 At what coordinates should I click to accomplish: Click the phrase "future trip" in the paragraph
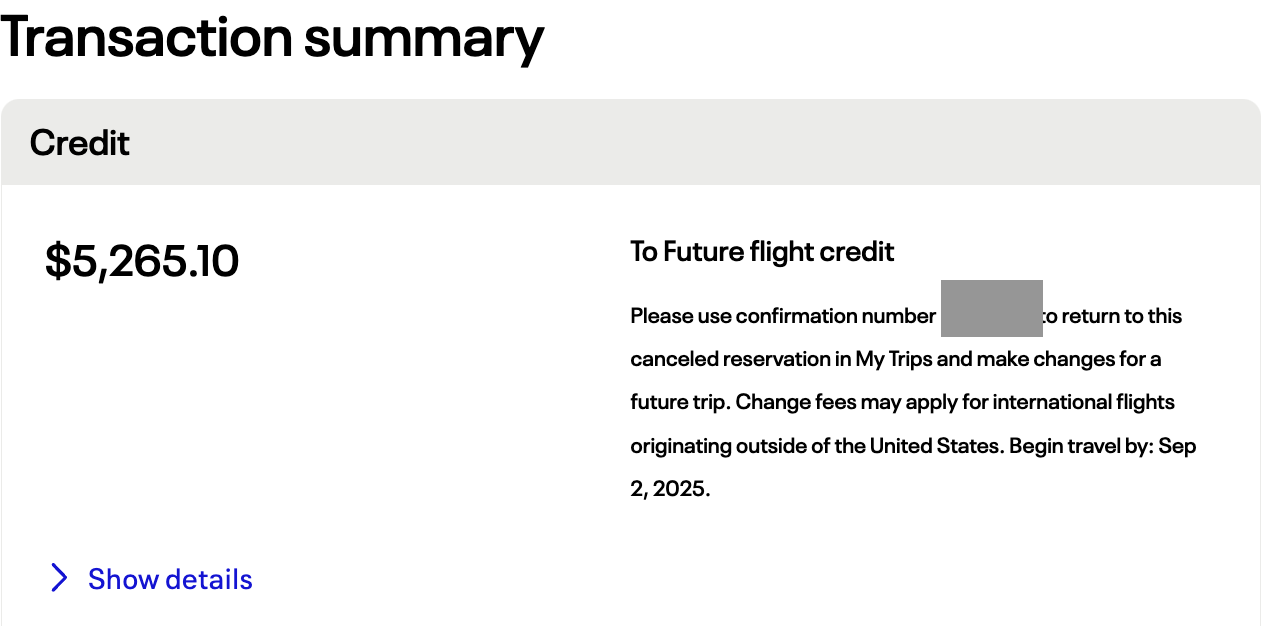(x=680, y=402)
